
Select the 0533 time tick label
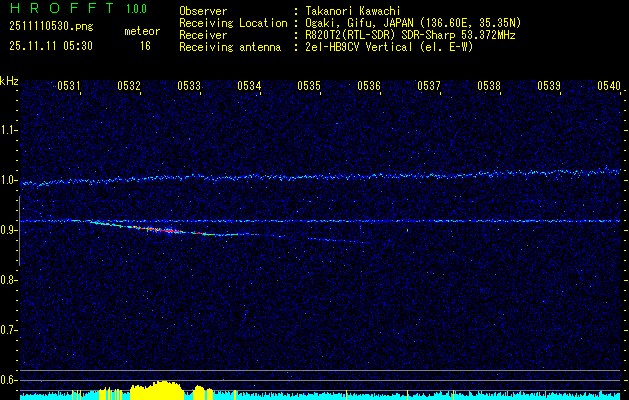point(189,86)
